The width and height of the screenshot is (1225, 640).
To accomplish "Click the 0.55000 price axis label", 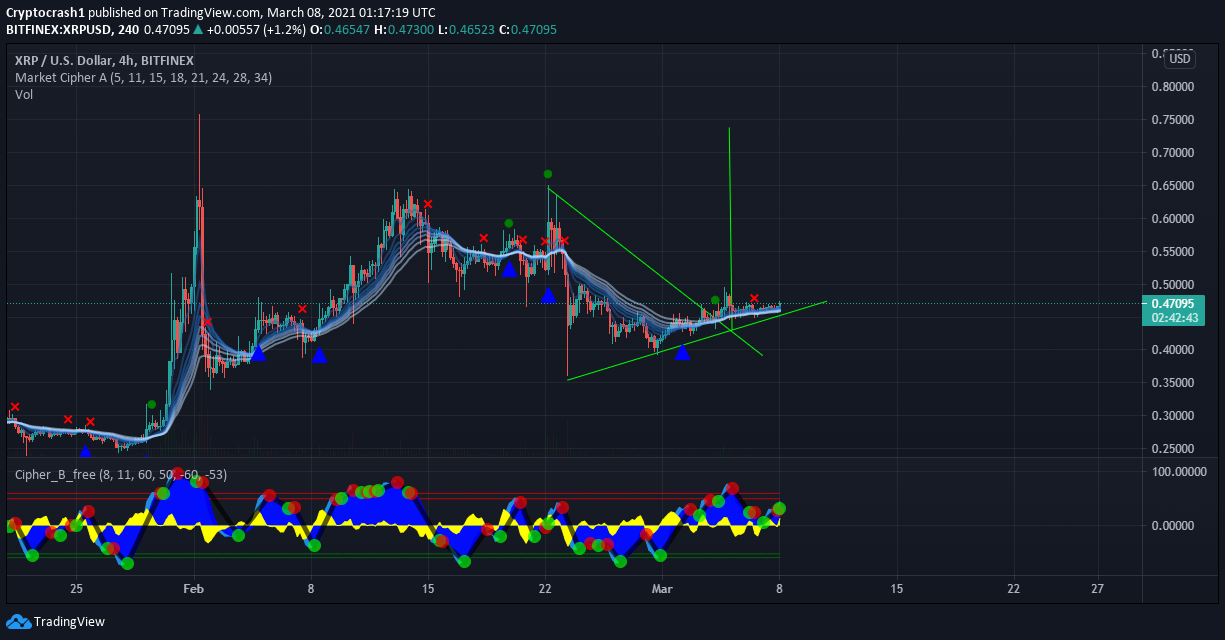I will click(1172, 252).
